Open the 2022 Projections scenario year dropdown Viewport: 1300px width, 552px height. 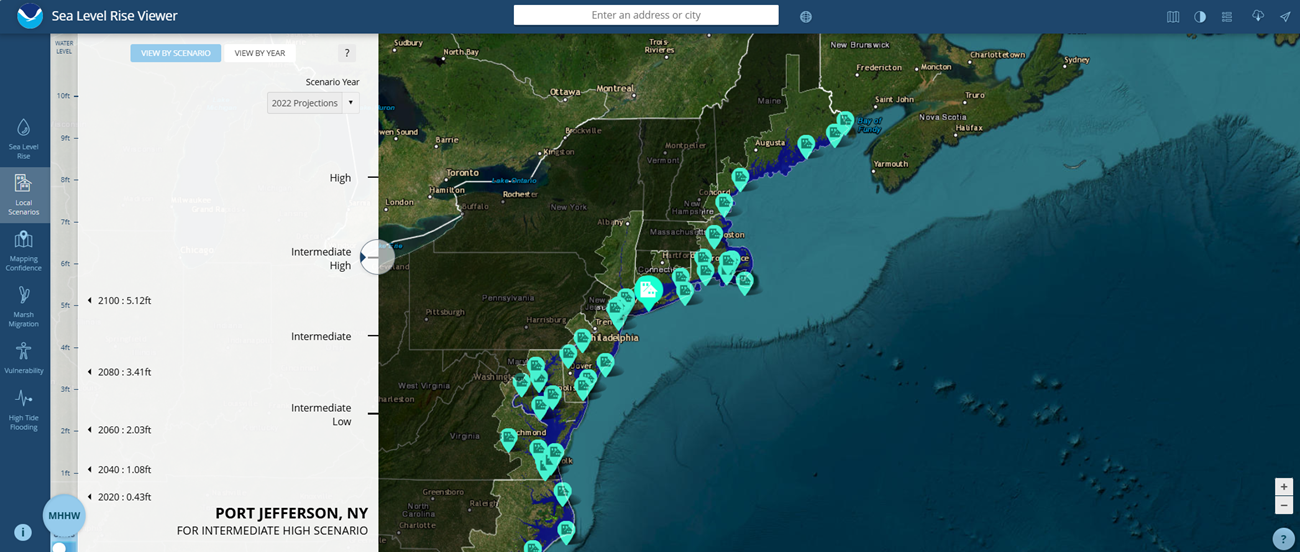[x=312, y=103]
